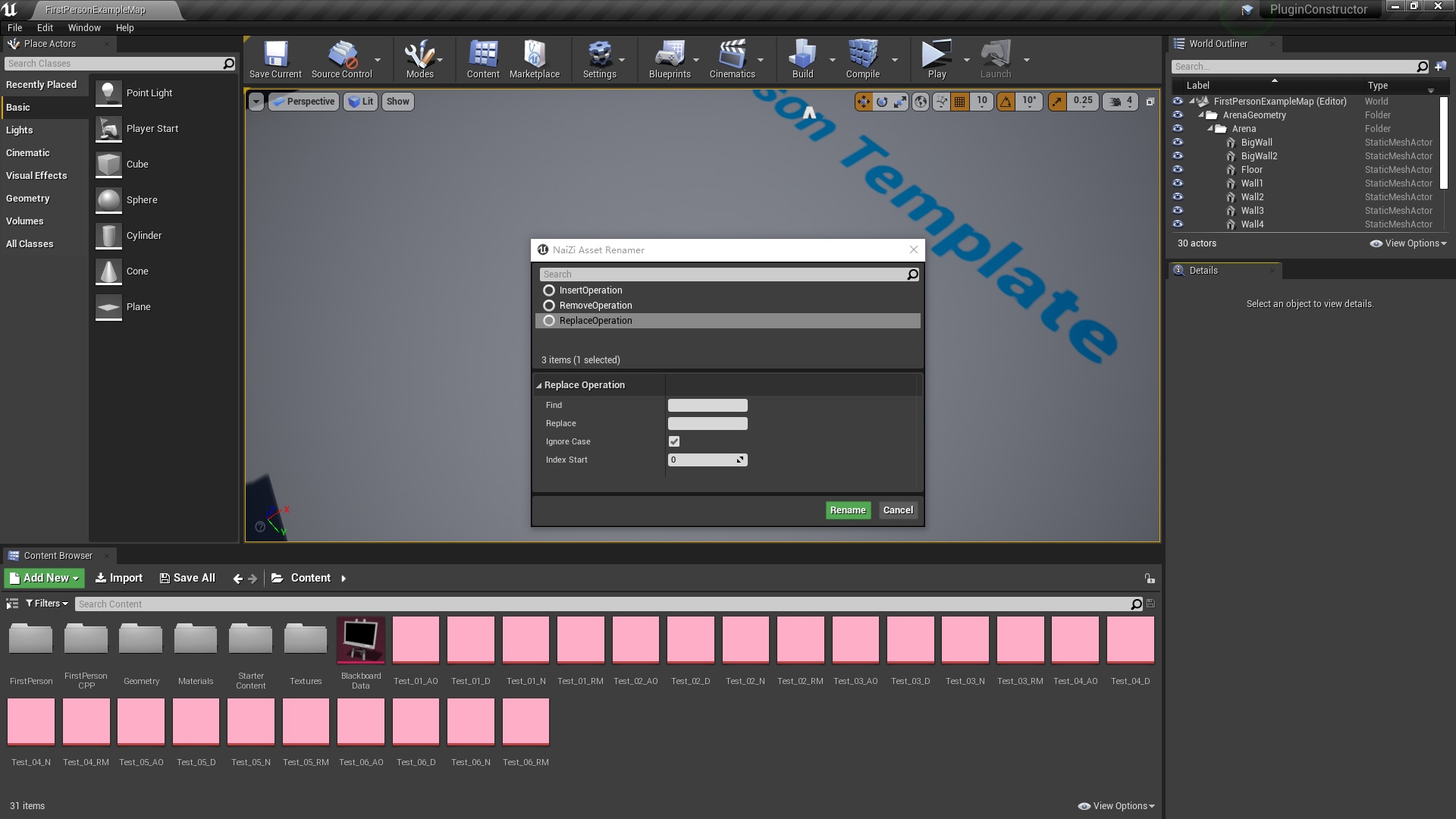This screenshot has height=819, width=1456.
Task: Open the Window menu
Action: (84, 27)
